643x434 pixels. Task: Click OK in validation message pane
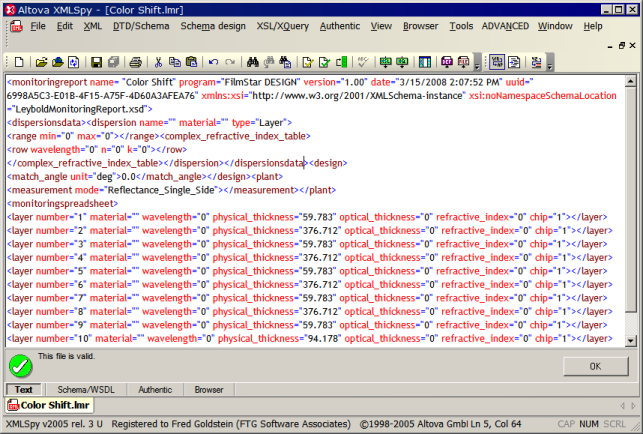point(595,366)
